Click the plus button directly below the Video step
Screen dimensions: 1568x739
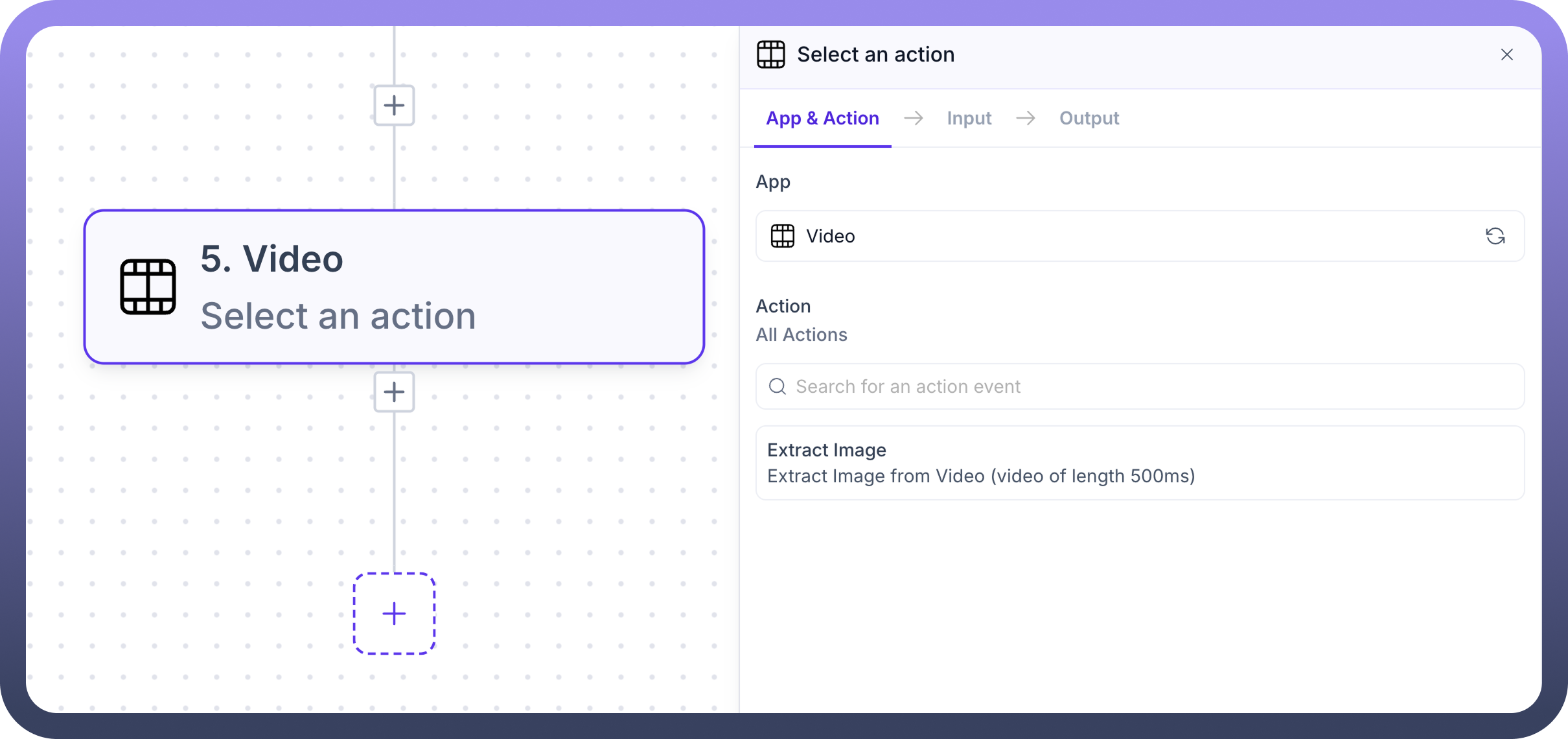pyautogui.click(x=394, y=392)
